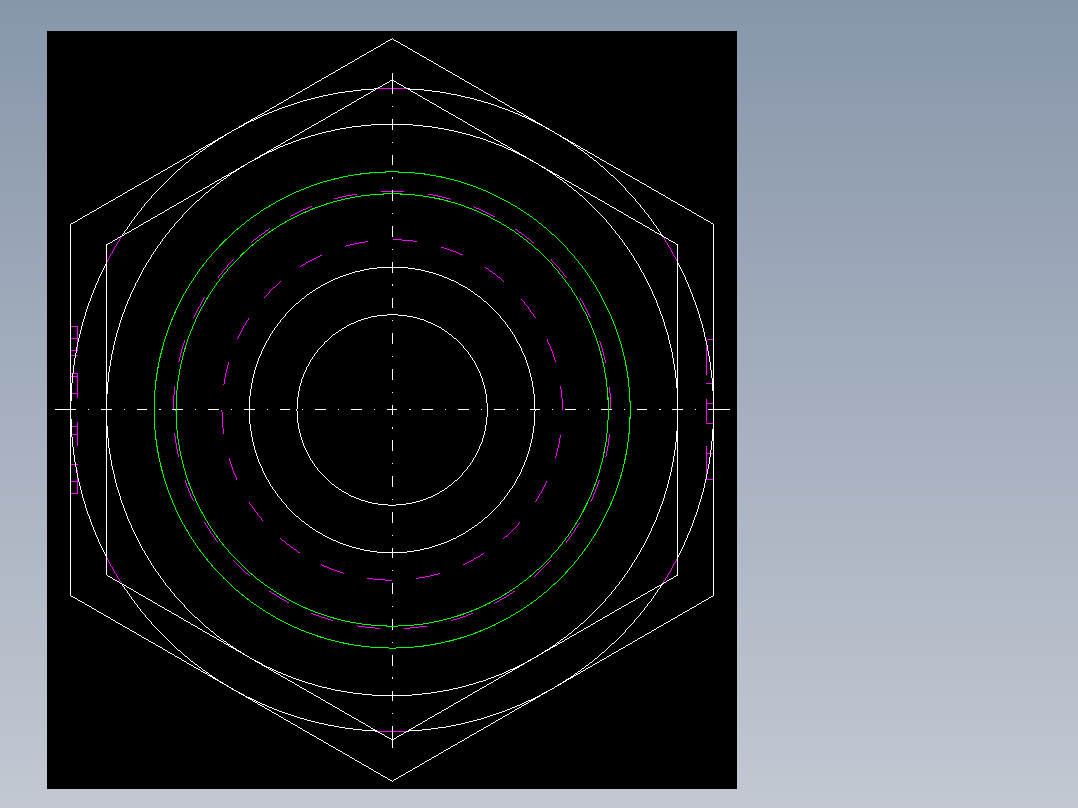The width and height of the screenshot is (1078, 808).
Task: Click the top vertex of the outer hexagon
Action: 393,39
